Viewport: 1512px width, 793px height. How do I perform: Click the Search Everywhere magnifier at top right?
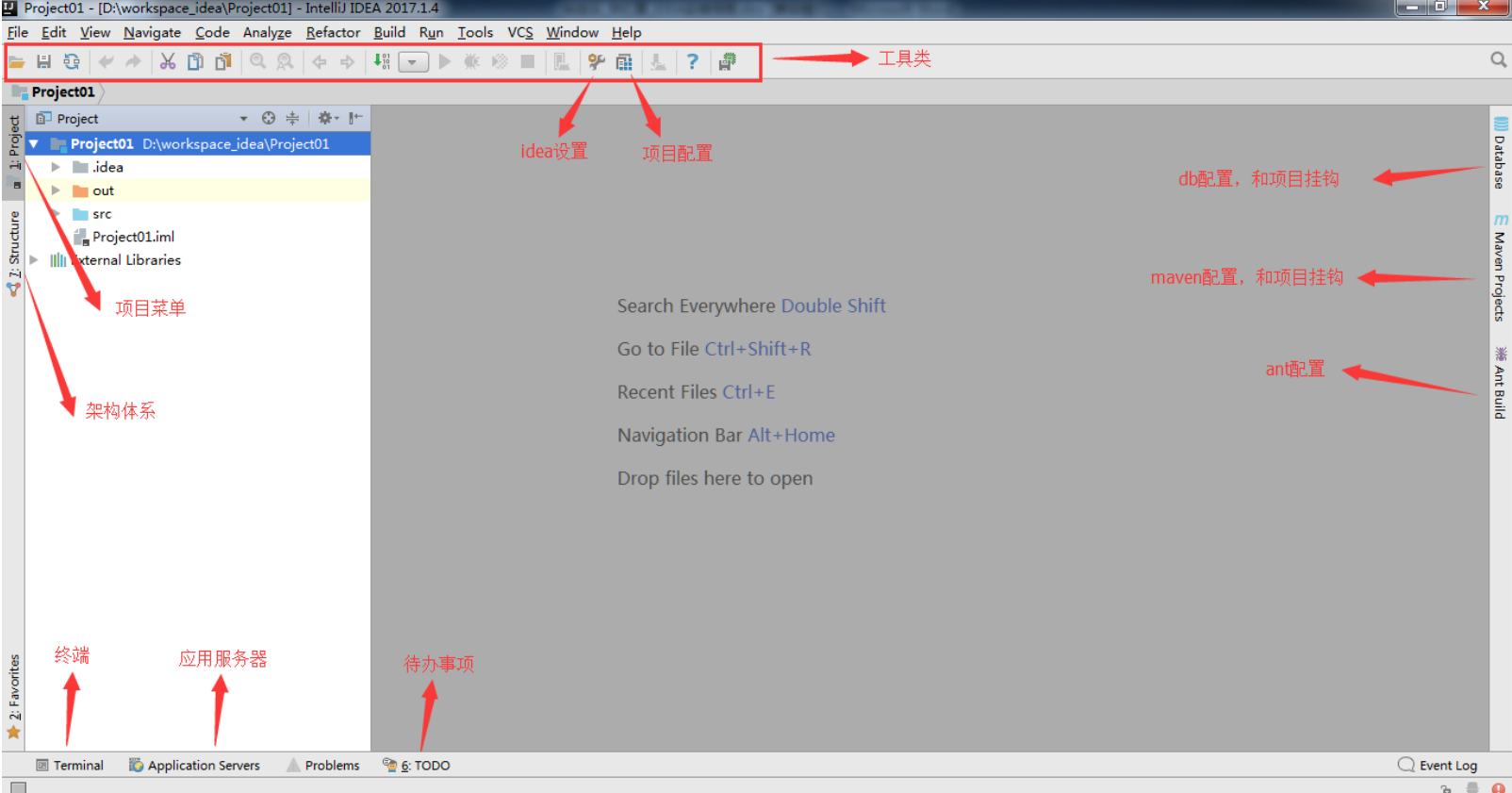(1498, 59)
